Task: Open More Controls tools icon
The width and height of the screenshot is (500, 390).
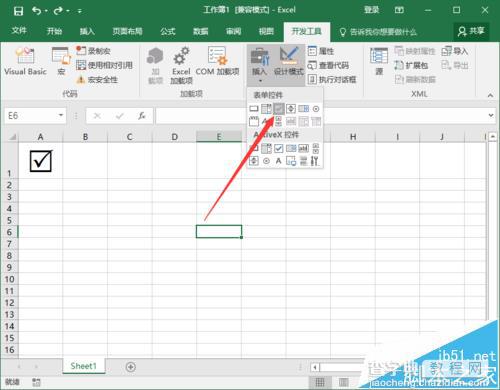Action: 315,161
